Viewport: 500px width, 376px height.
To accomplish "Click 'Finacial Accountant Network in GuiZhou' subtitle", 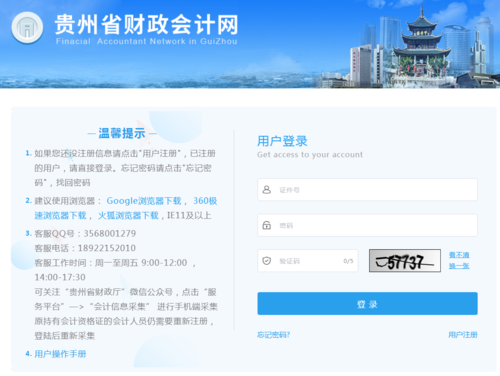I will click(x=147, y=41).
